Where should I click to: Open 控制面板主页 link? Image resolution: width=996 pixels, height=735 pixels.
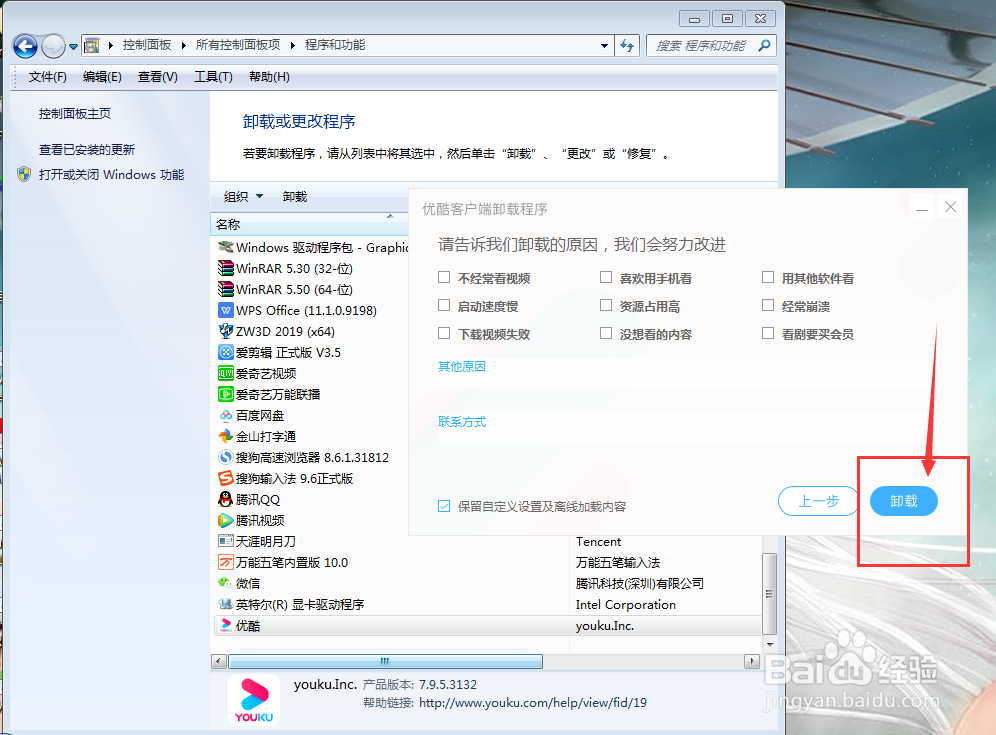pos(75,114)
